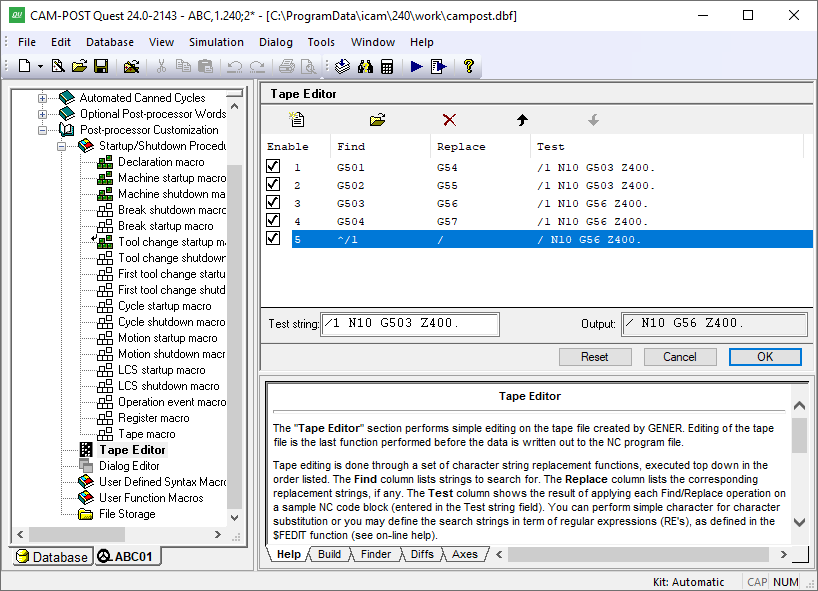
Task: Select the Tape macro item
Action: coord(147,434)
